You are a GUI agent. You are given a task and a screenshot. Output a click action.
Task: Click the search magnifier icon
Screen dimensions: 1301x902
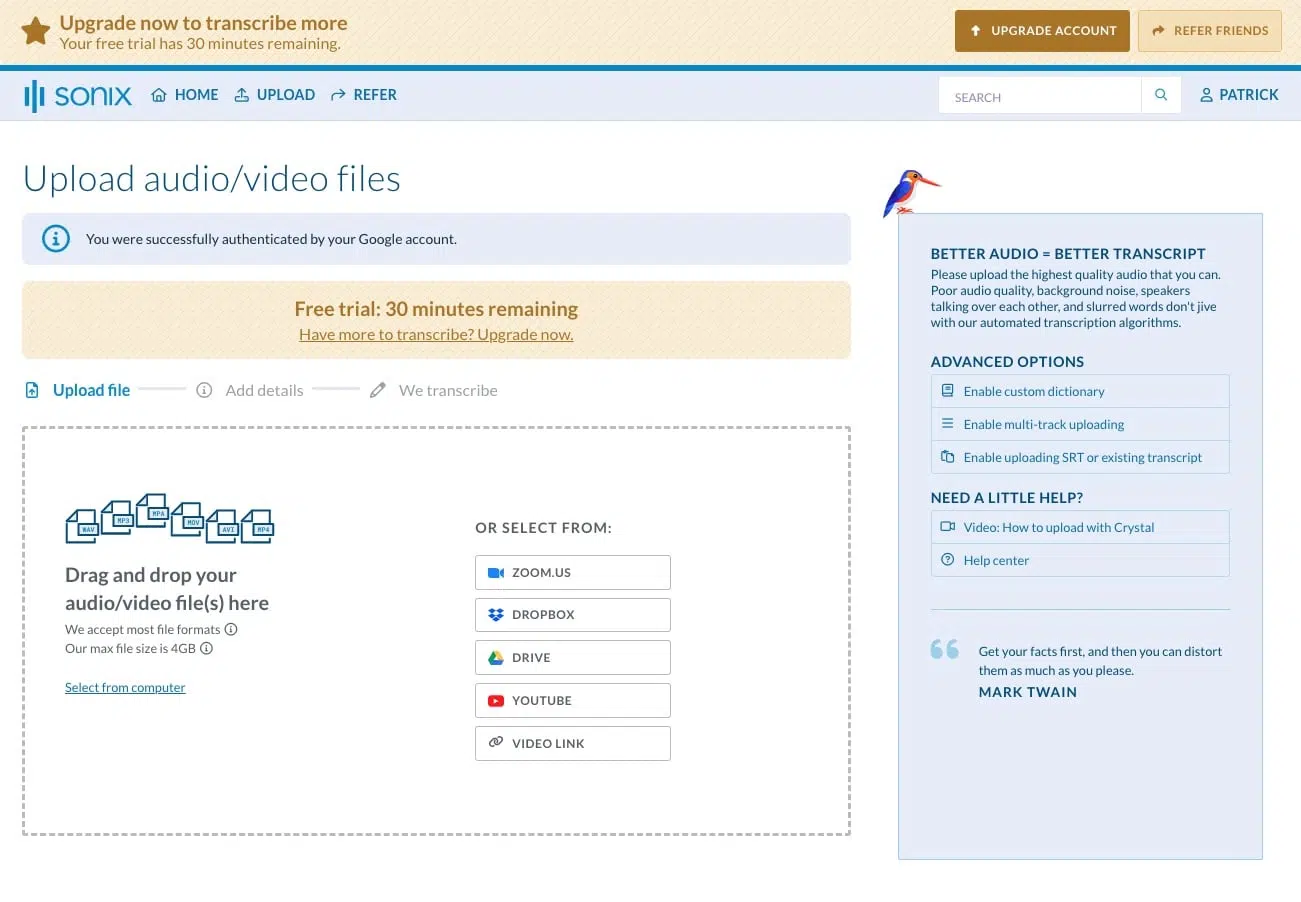click(x=1160, y=94)
